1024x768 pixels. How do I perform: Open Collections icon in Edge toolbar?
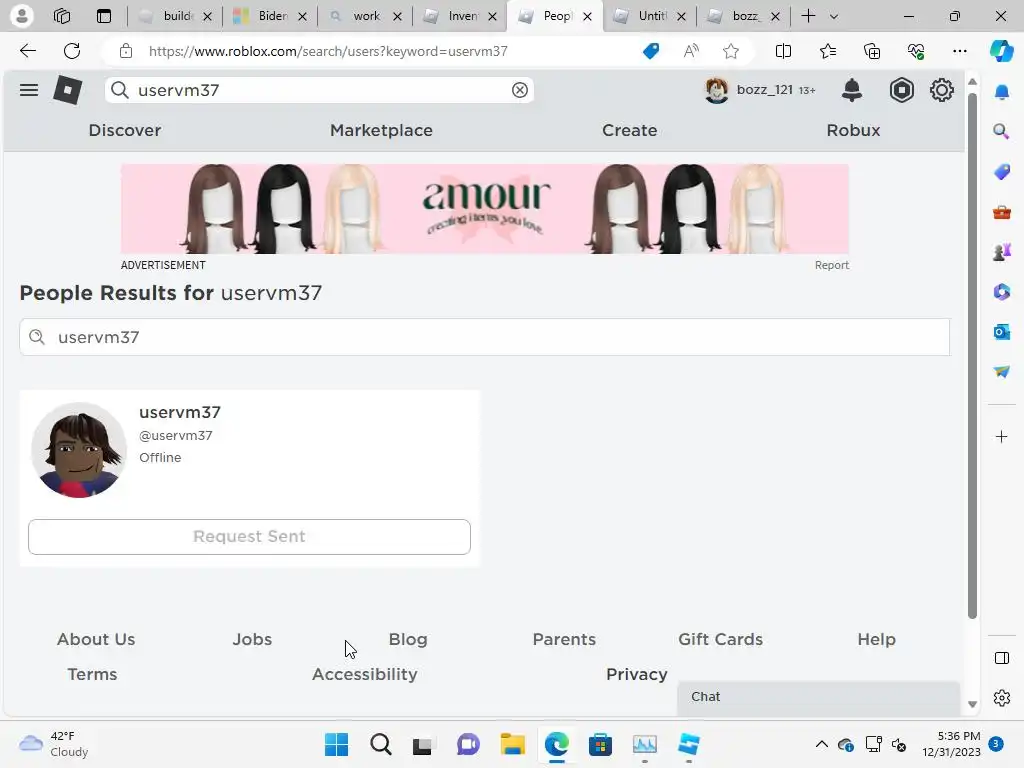(x=872, y=51)
